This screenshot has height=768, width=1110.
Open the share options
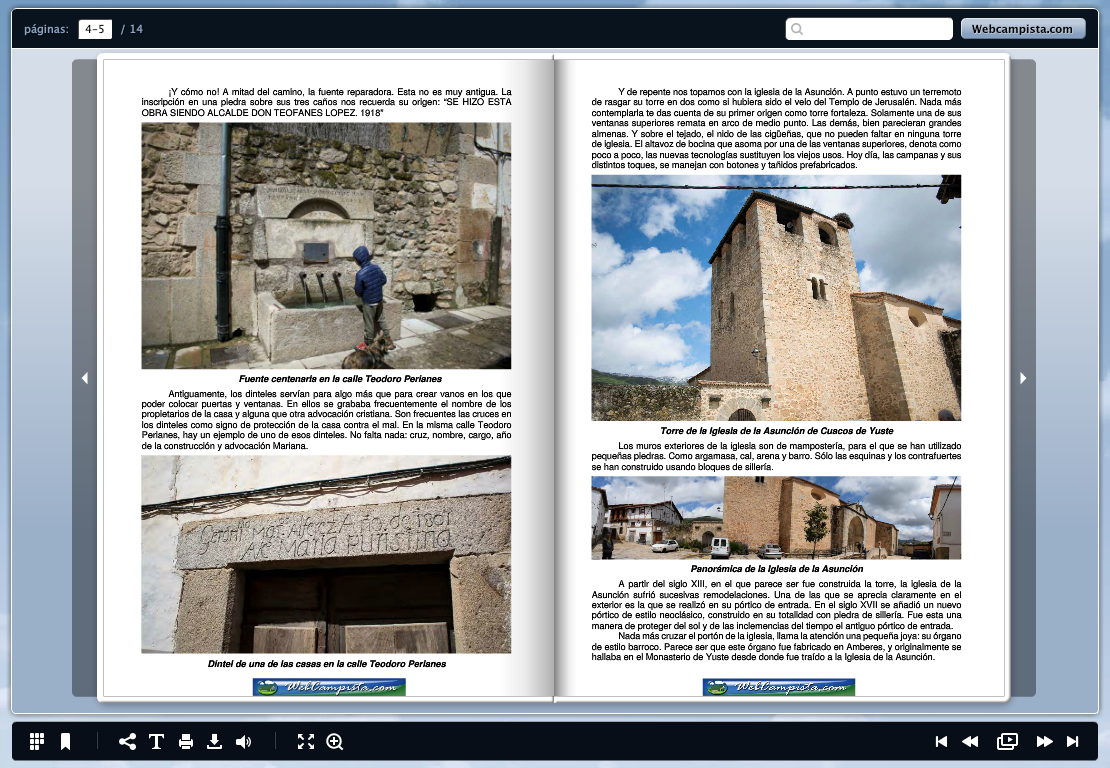coord(127,741)
